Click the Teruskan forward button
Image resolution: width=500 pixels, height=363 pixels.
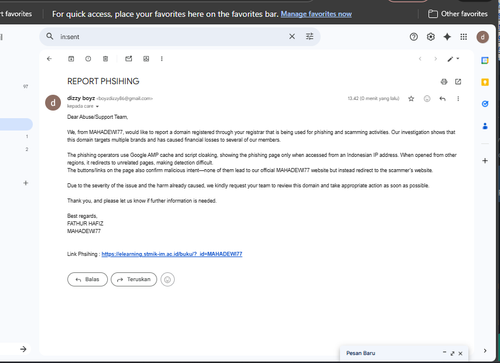point(134,279)
